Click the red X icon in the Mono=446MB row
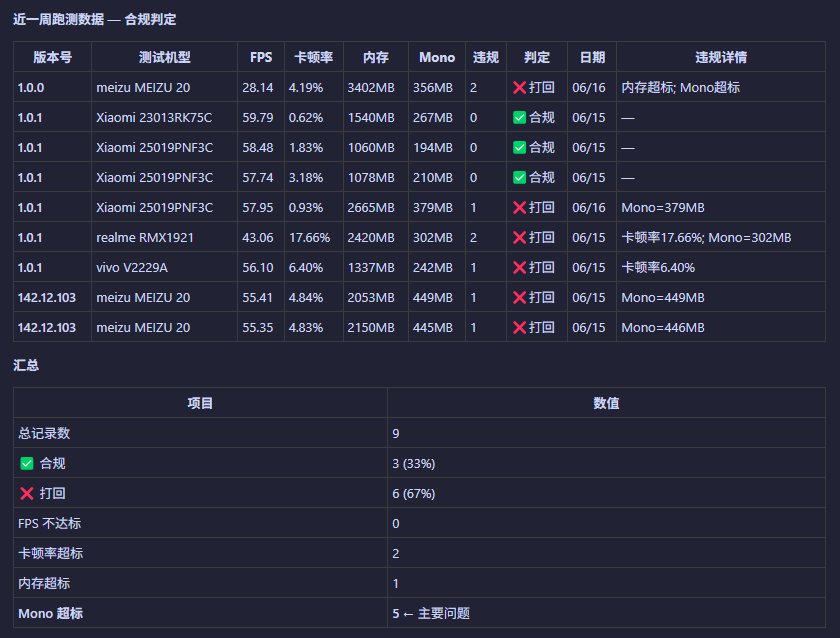840x638 pixels. tap(519, 327)
